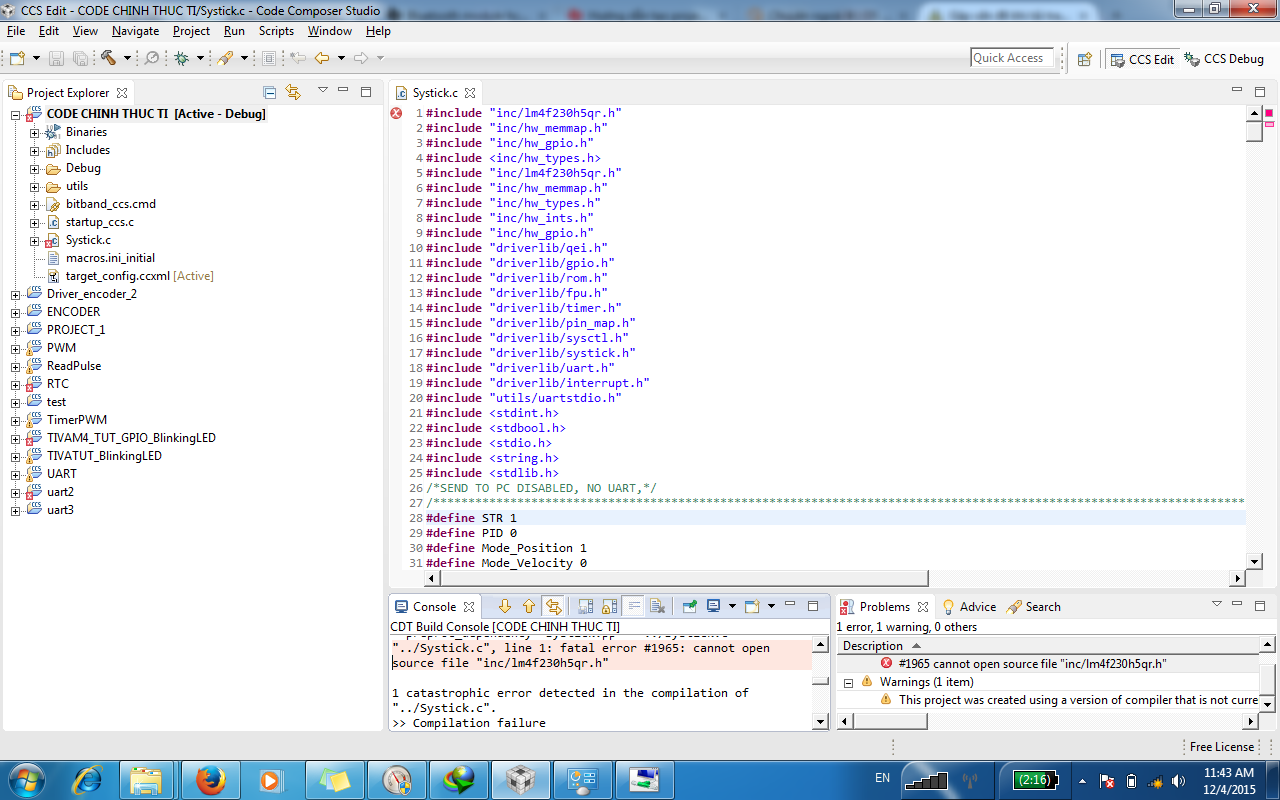1280x800 pixels.
Task: Expand the Driver_encoder_2 project
Action: tap(16, 294)
